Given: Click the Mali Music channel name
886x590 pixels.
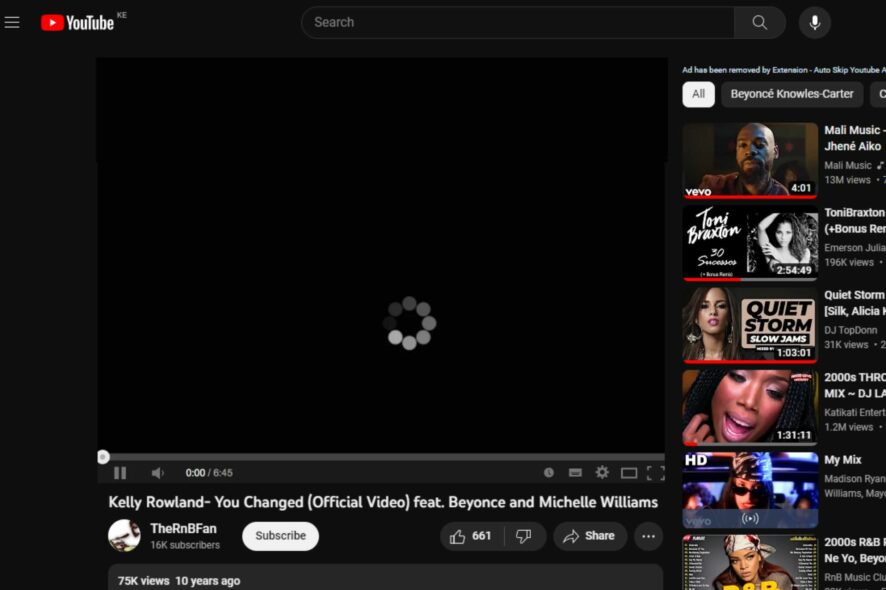Looking at the screenshot, I should tap(848, 166).
